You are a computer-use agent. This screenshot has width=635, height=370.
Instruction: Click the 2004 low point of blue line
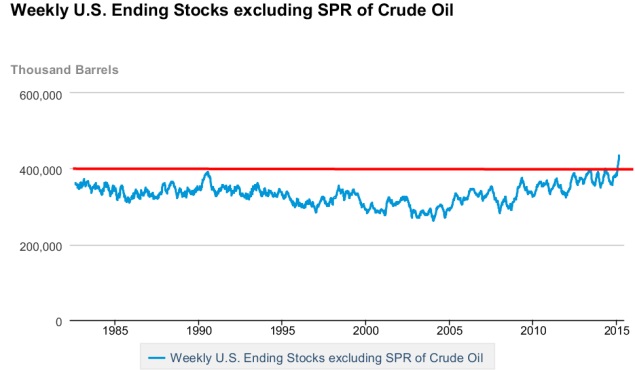pos(433,220)
